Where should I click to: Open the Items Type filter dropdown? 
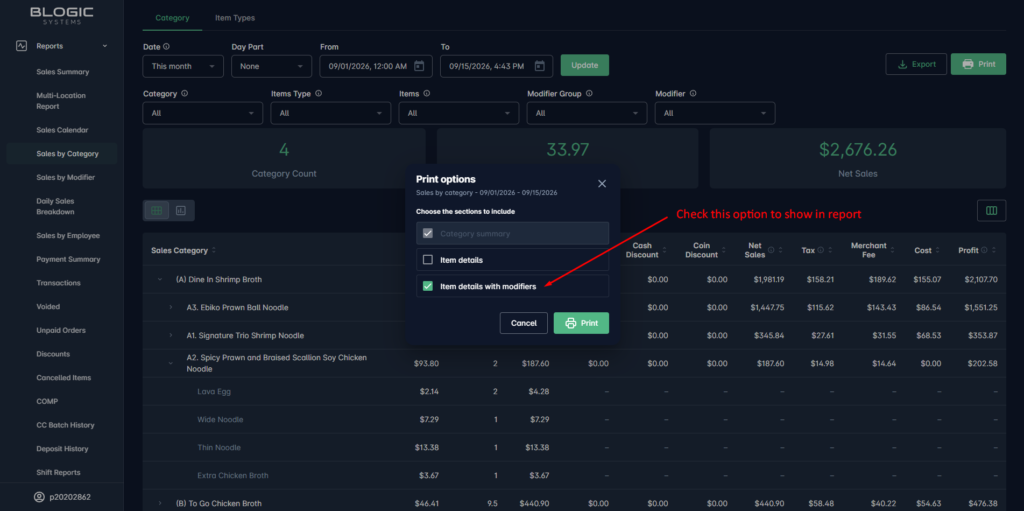pyautogui.click(x=331, y=113)
